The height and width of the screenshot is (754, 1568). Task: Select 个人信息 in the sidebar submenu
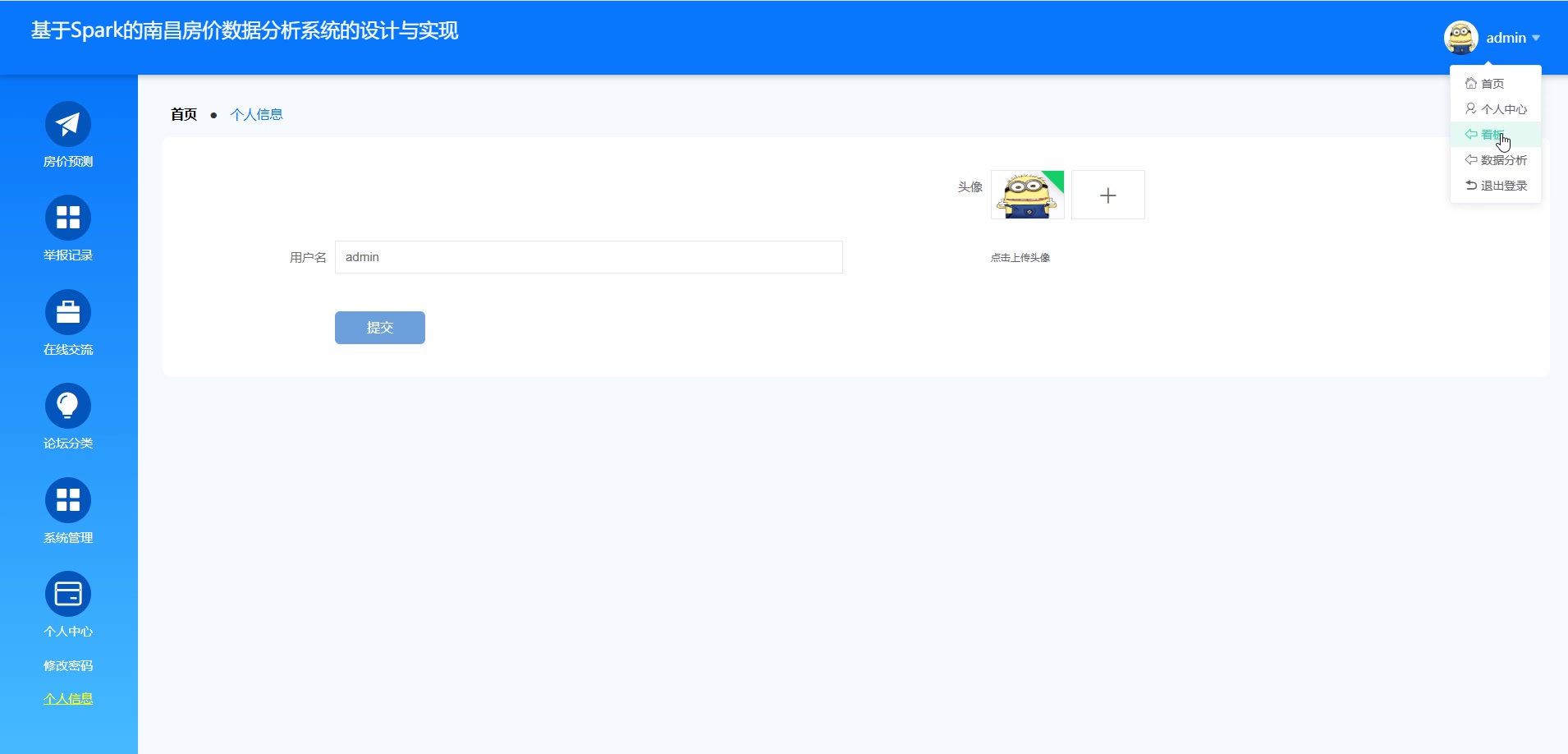pos(68,699)
